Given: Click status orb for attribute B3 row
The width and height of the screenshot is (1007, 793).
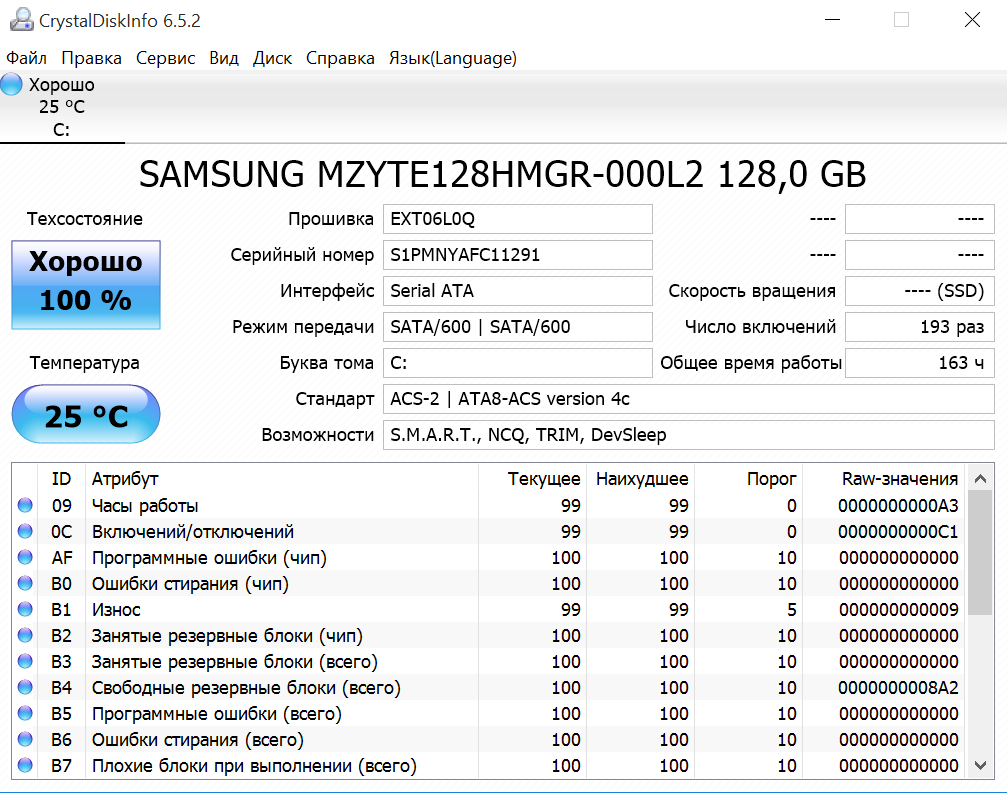Looking at the screenshot, I should 25,661.
